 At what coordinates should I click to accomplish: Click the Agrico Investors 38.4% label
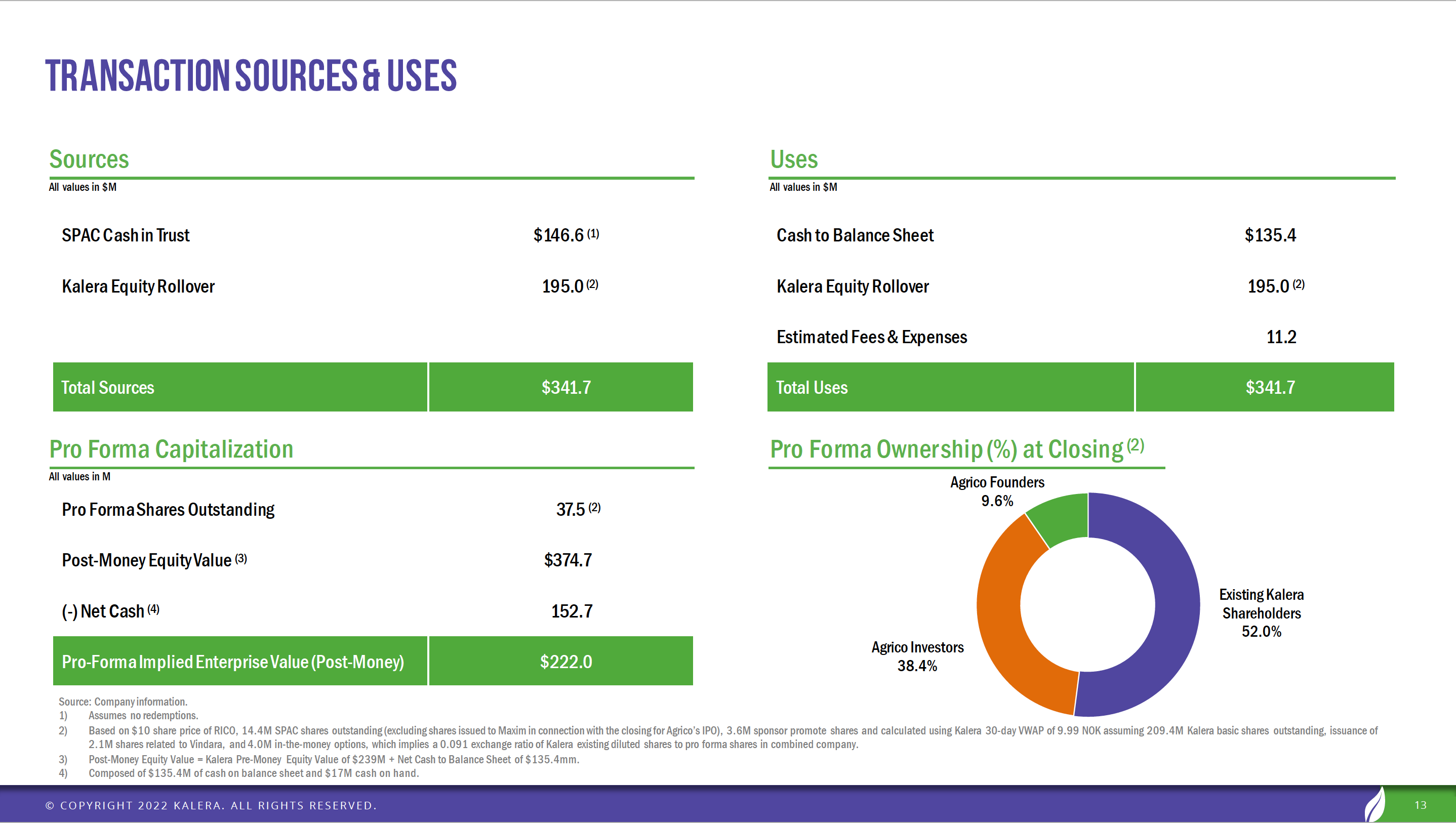coord(917,656)
